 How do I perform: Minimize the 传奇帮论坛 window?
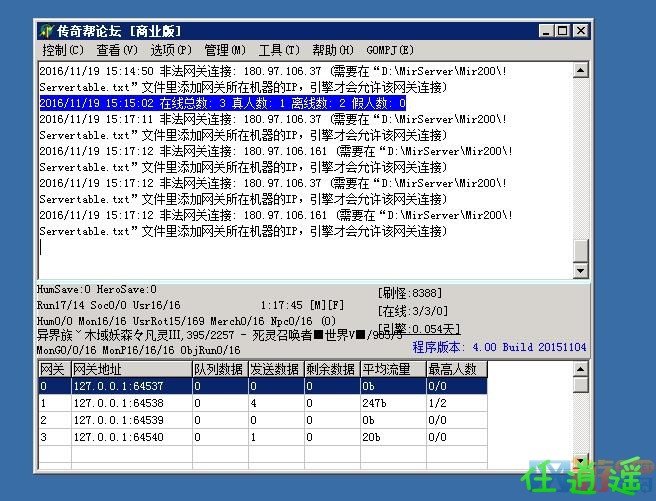point(546,31)
